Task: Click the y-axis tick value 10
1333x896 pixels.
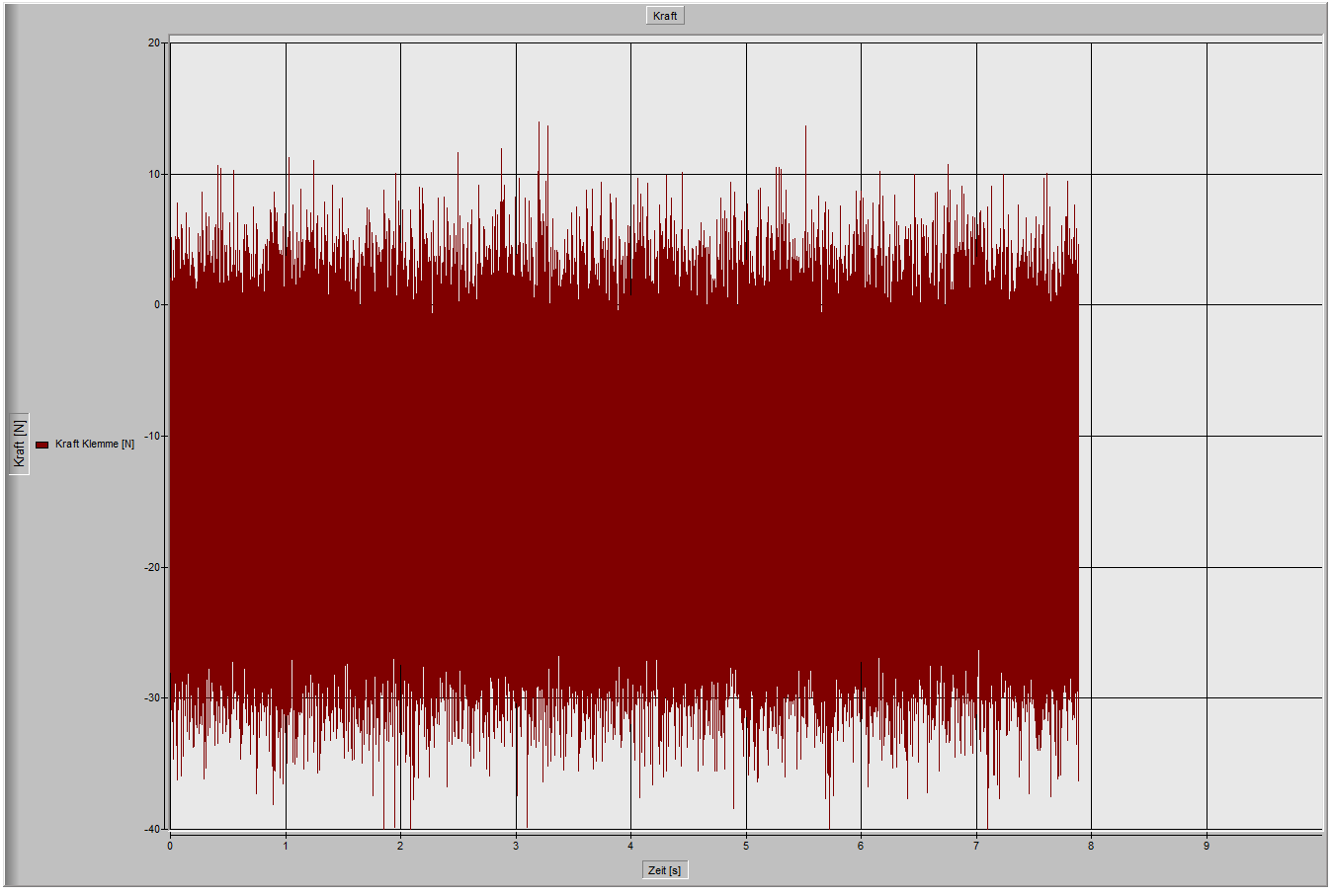Action: click(154, 174)
